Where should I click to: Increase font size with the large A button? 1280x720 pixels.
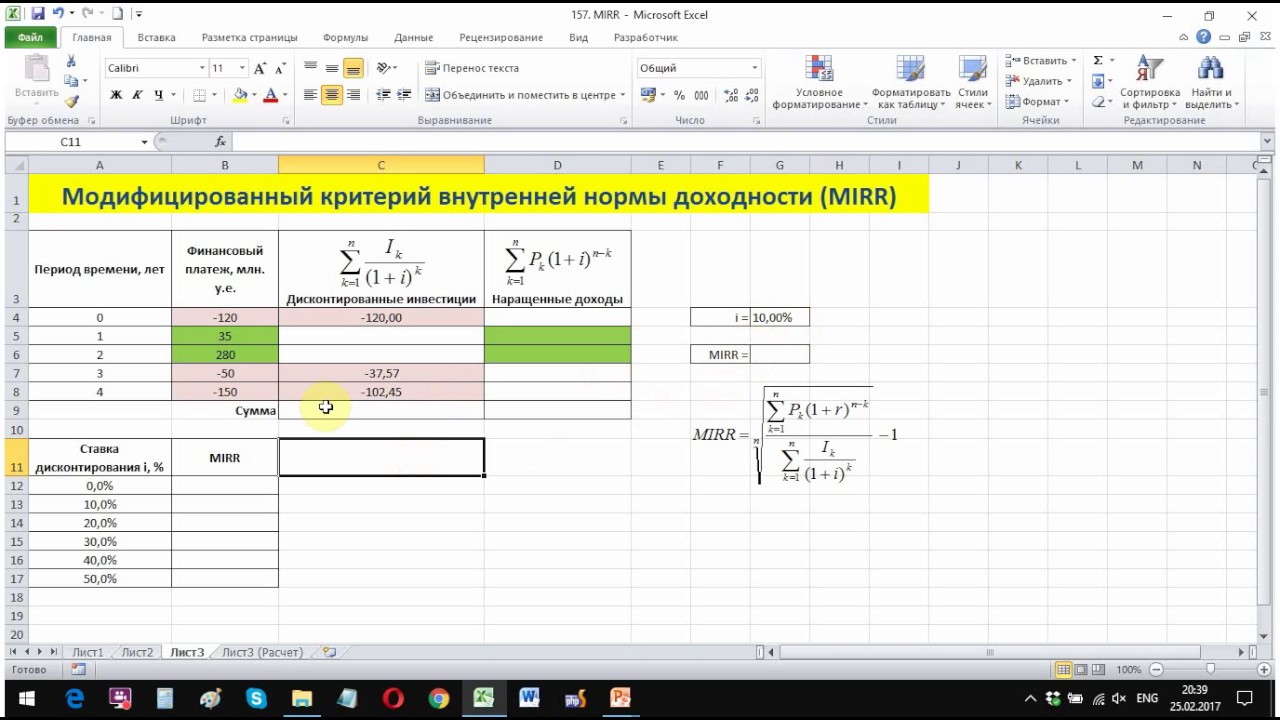pos(260,68)
